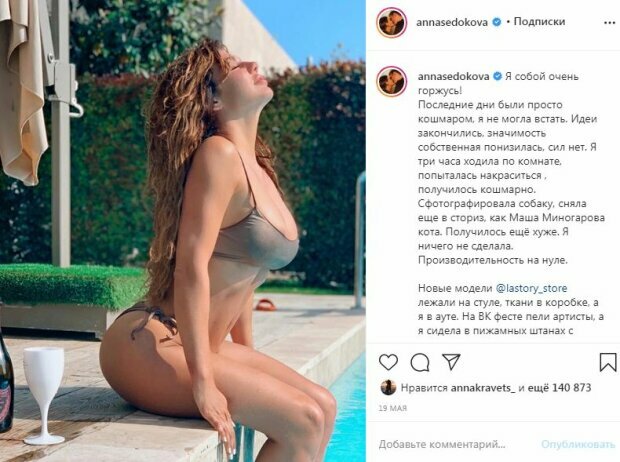Click the pool photo of the post
Viewport: 620px width, 462px height.
click(183, 231)
